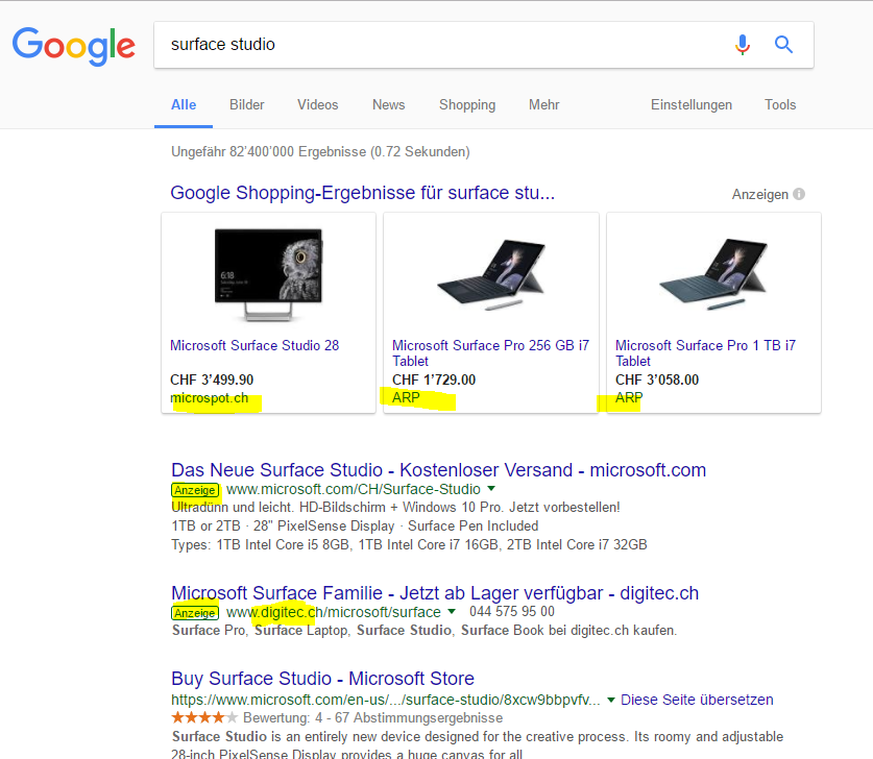Click the star rating for Microsoft Store

[x=204, y=718]
